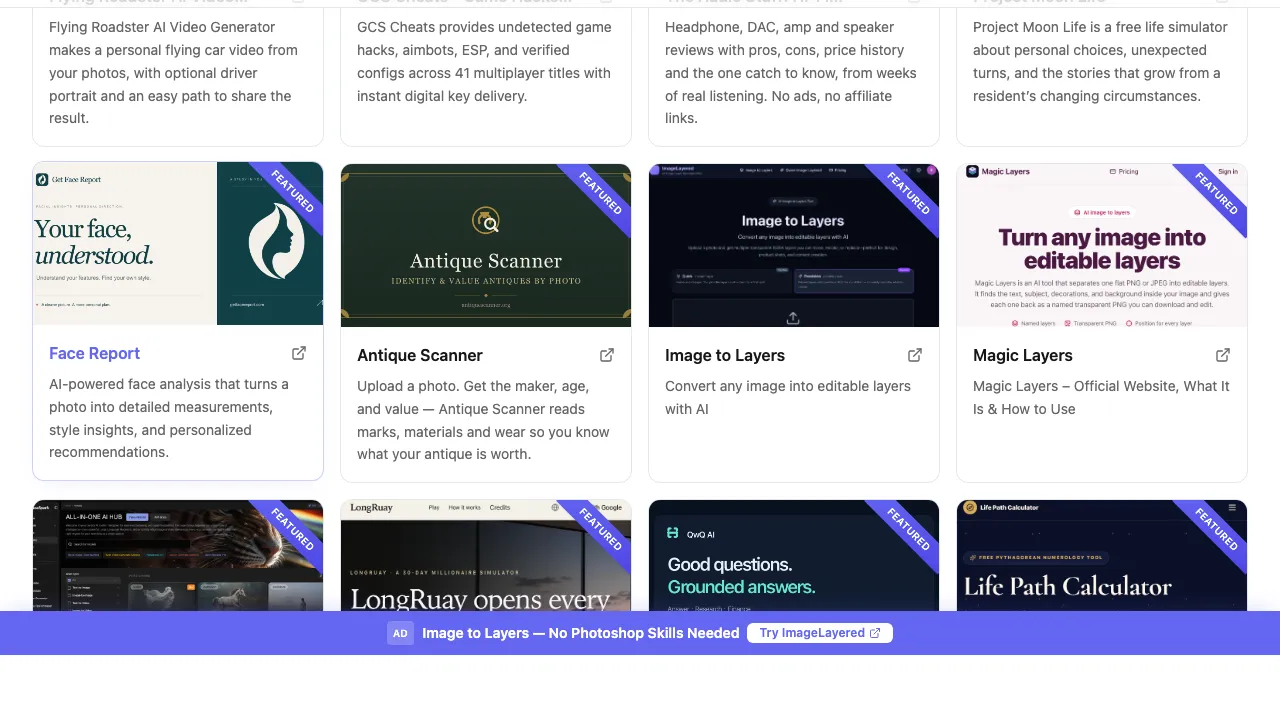Open the Face Report external link icon
The image size is (1280, 720).
(x=299, y=353)
